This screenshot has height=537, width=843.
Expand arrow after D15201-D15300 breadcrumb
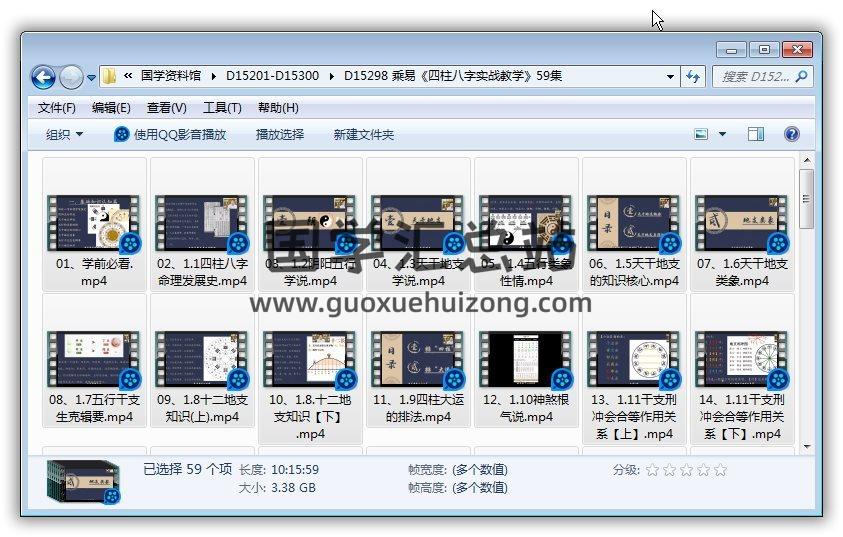[x=332, y=76]
